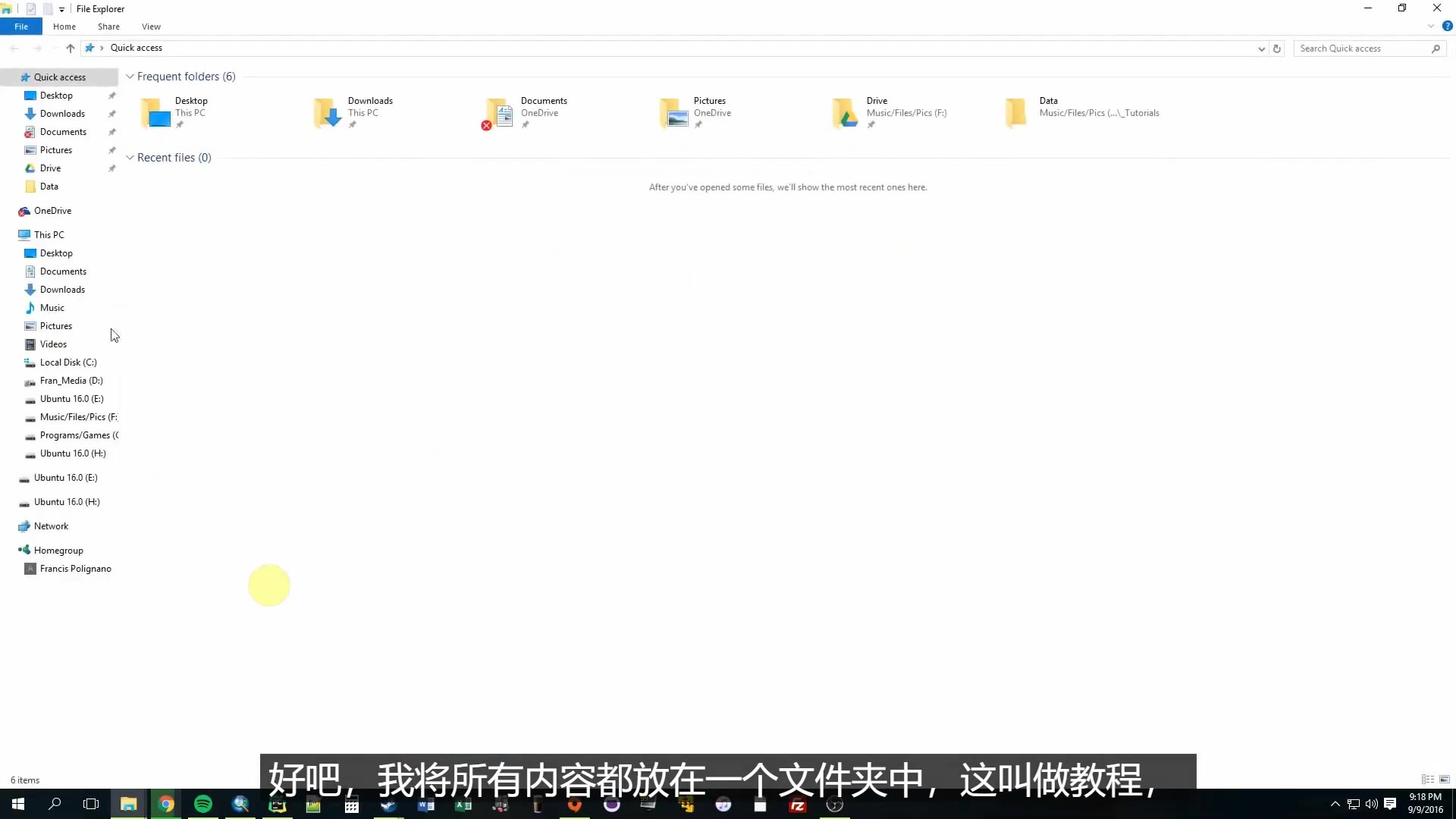Select pinned Desktop under Quick access
Screen dimensions: 1456x819
click(56, 96)
